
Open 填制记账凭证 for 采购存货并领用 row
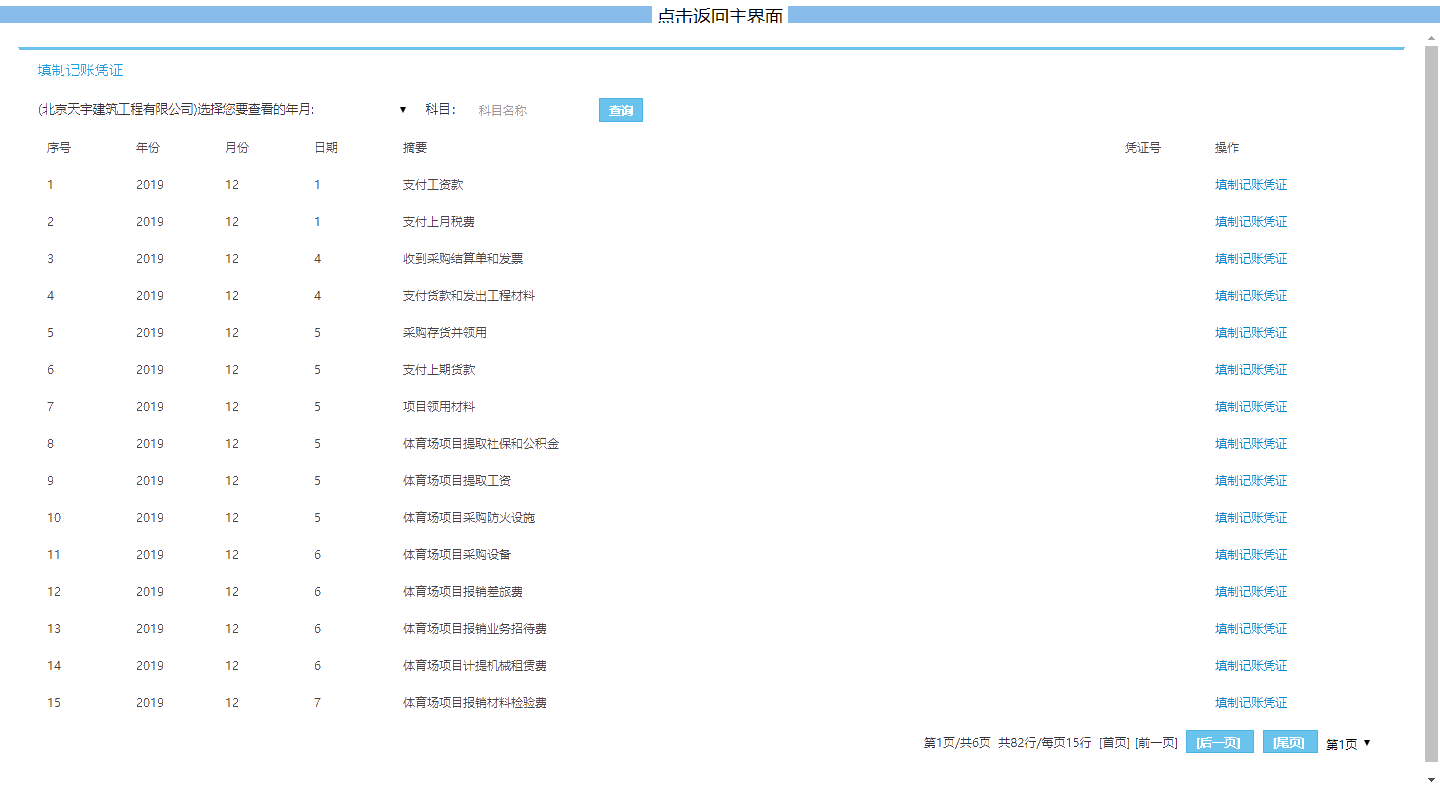pos(1250,333)
